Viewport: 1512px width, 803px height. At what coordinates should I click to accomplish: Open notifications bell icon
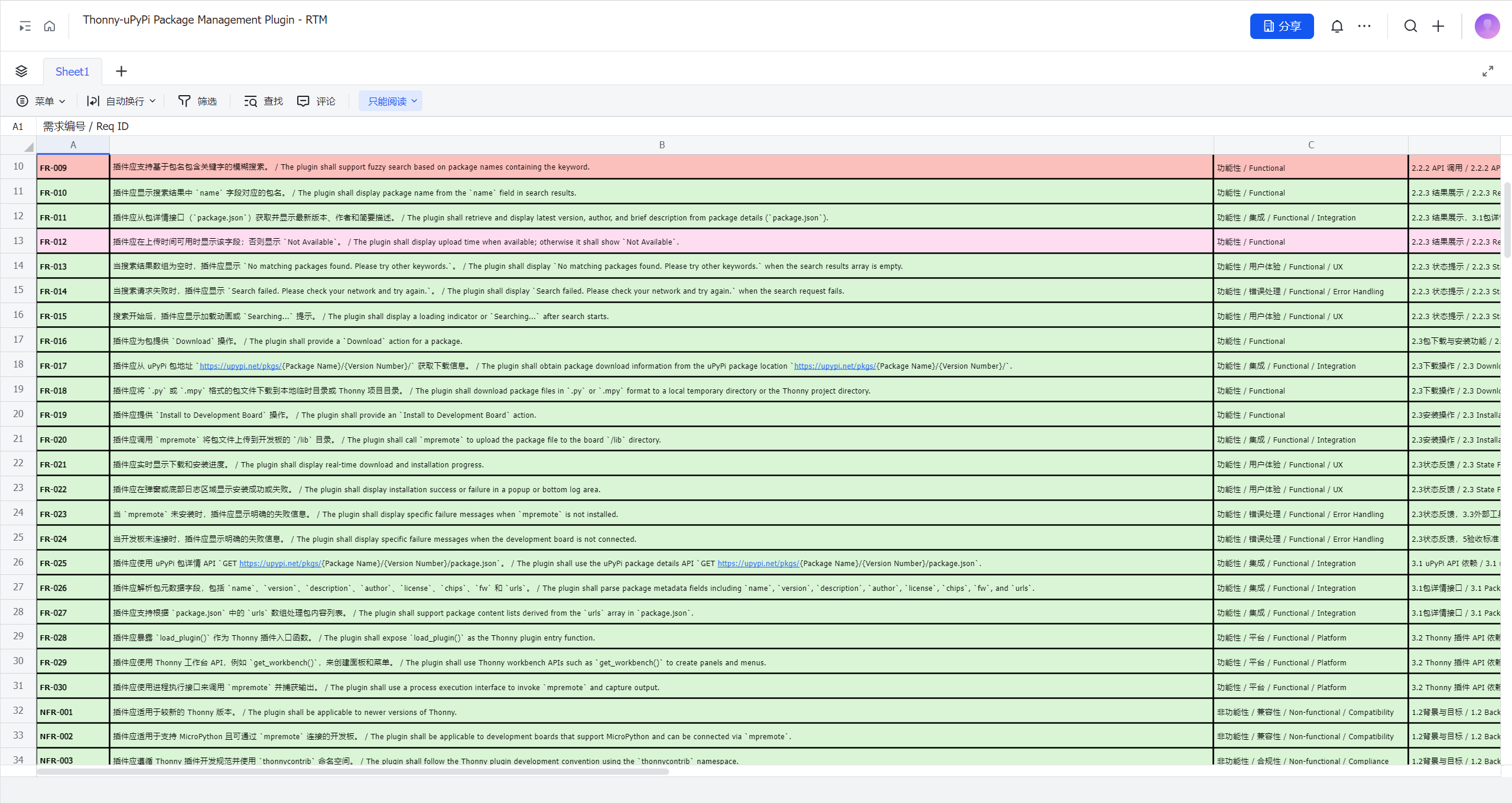pyautogui.click(x=1337, y=26)
